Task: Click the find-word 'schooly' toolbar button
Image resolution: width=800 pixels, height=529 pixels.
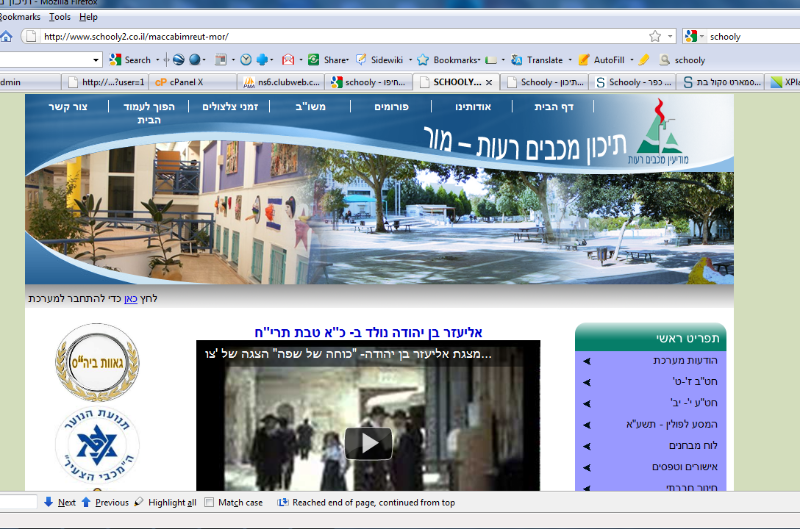Action: tap(682, 60)
